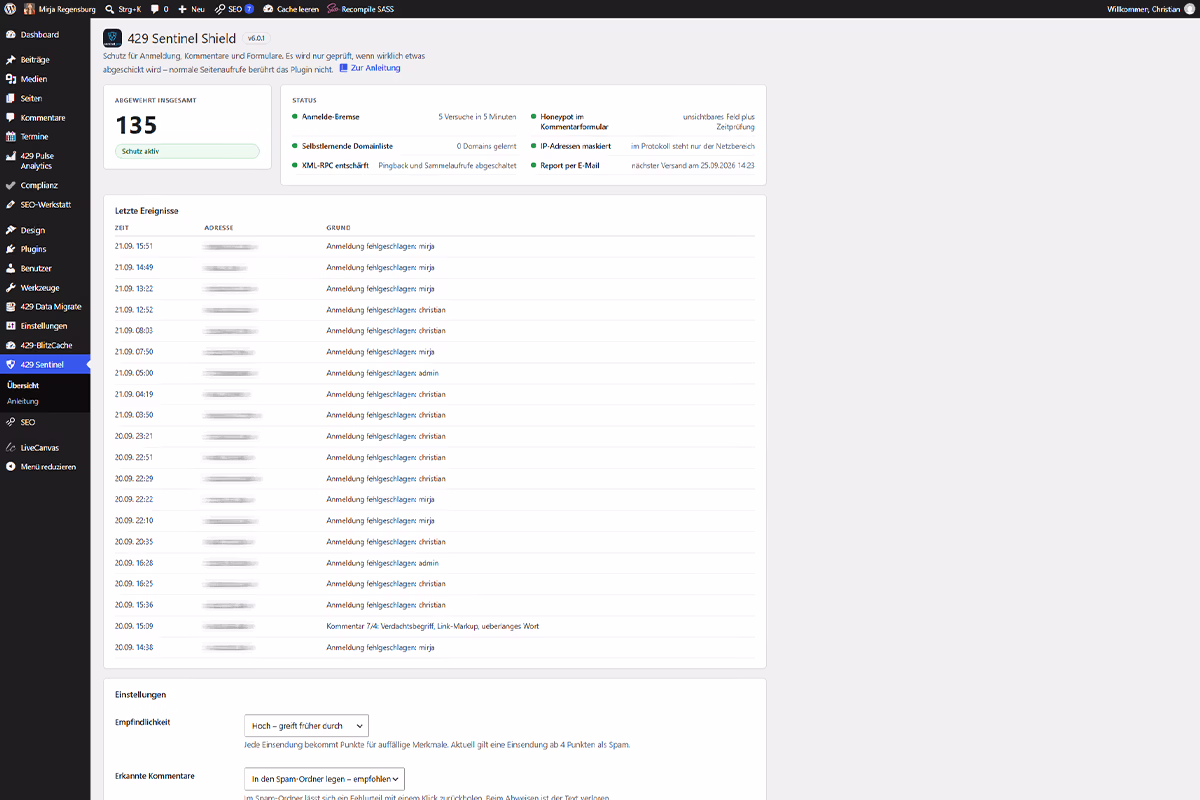Viewport: 1200px width, 800px height.
Task: Click the total blocked count 135
Action: tap(136, 124)
